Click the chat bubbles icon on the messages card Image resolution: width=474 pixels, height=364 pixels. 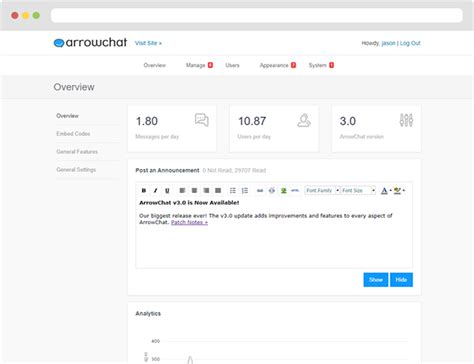click(202, 120)
